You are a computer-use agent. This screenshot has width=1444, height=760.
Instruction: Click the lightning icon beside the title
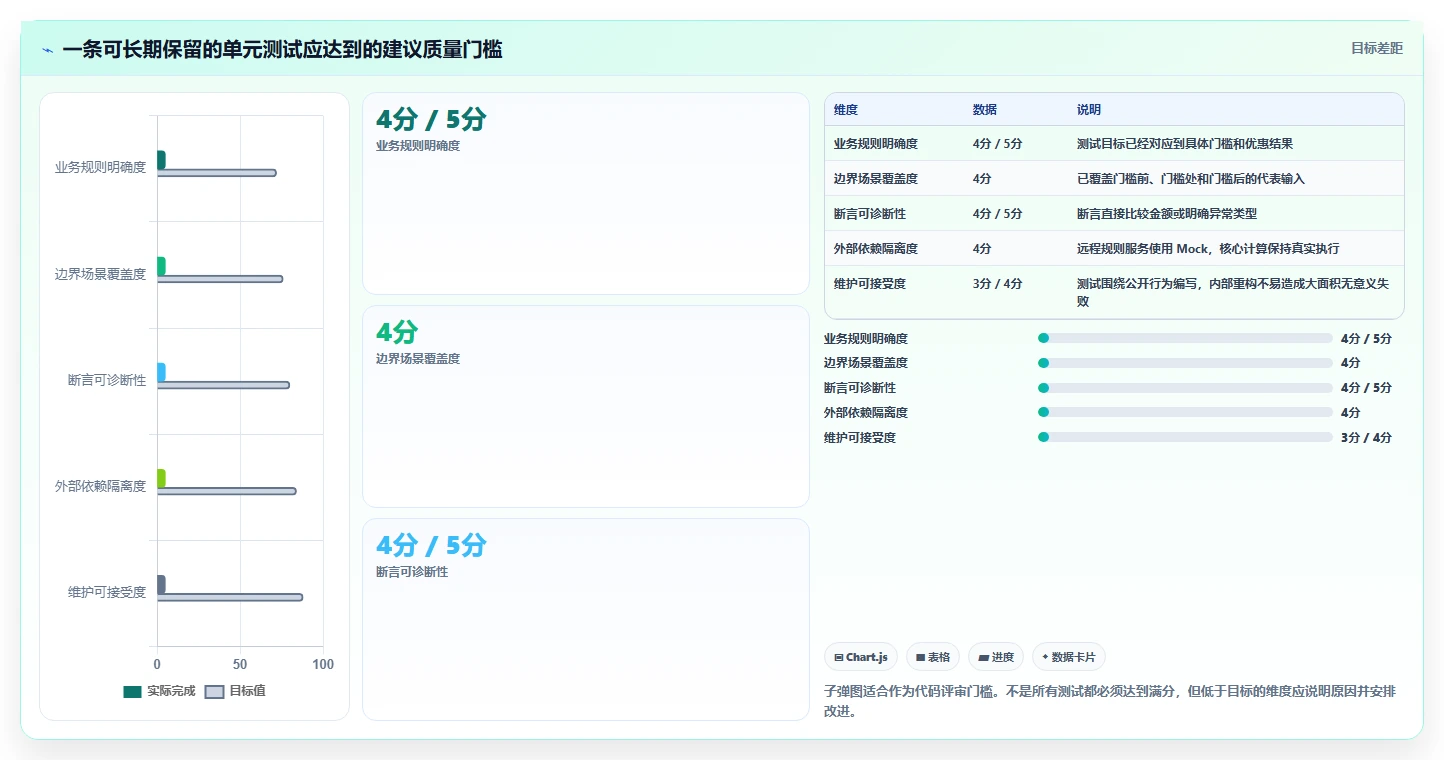coord(47,50)
